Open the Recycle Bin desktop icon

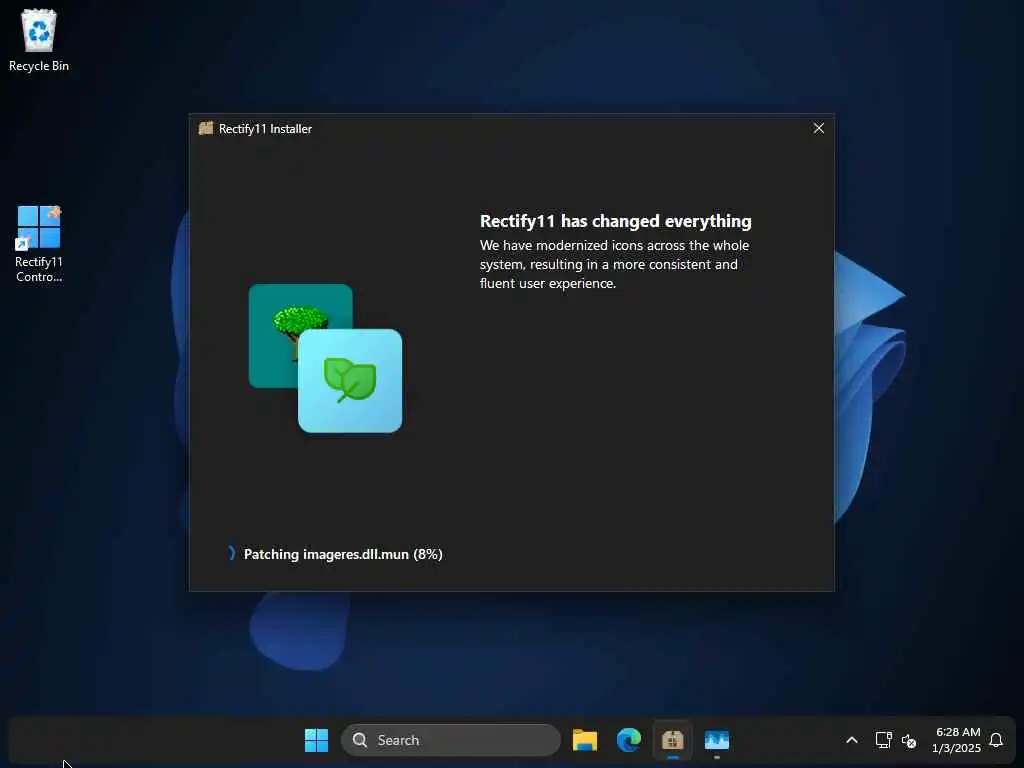coord(39,39)
